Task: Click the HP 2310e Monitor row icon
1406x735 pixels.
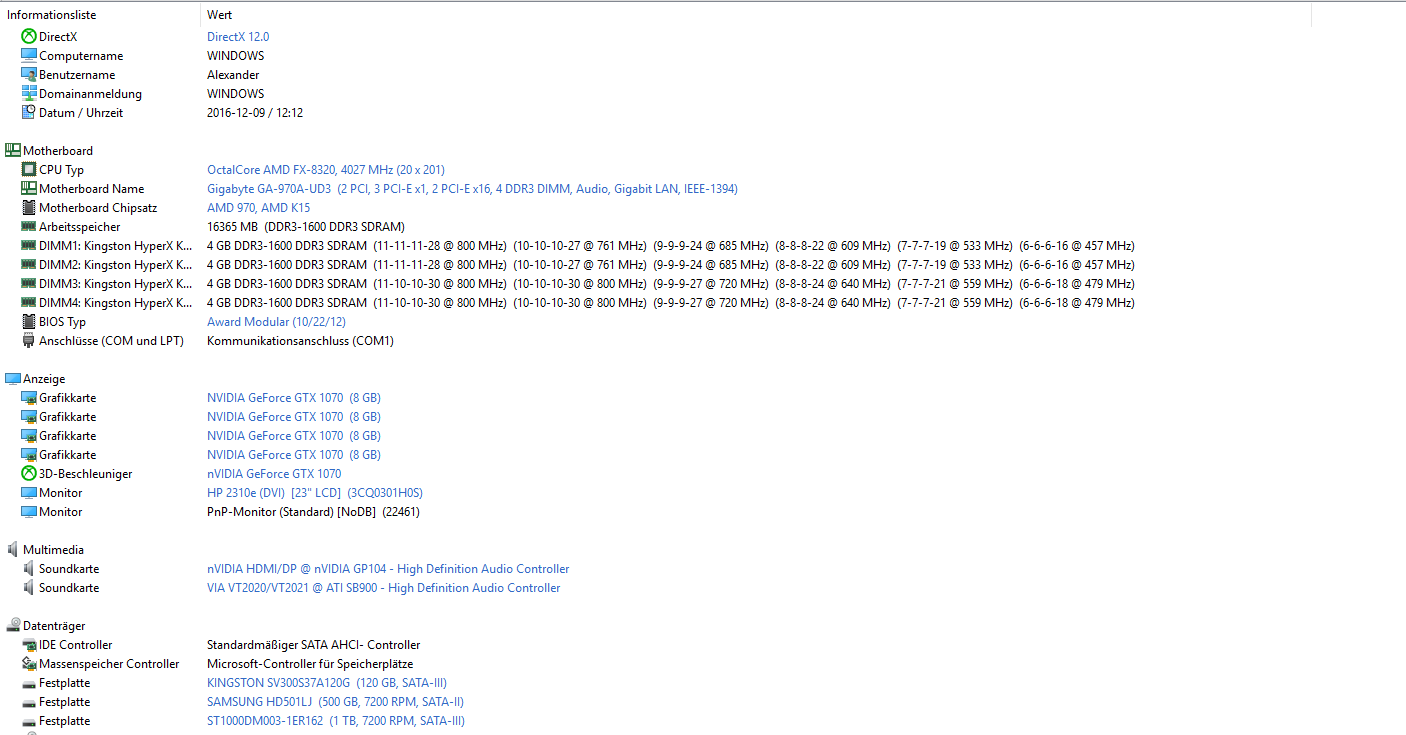Action: click(29, 493)
